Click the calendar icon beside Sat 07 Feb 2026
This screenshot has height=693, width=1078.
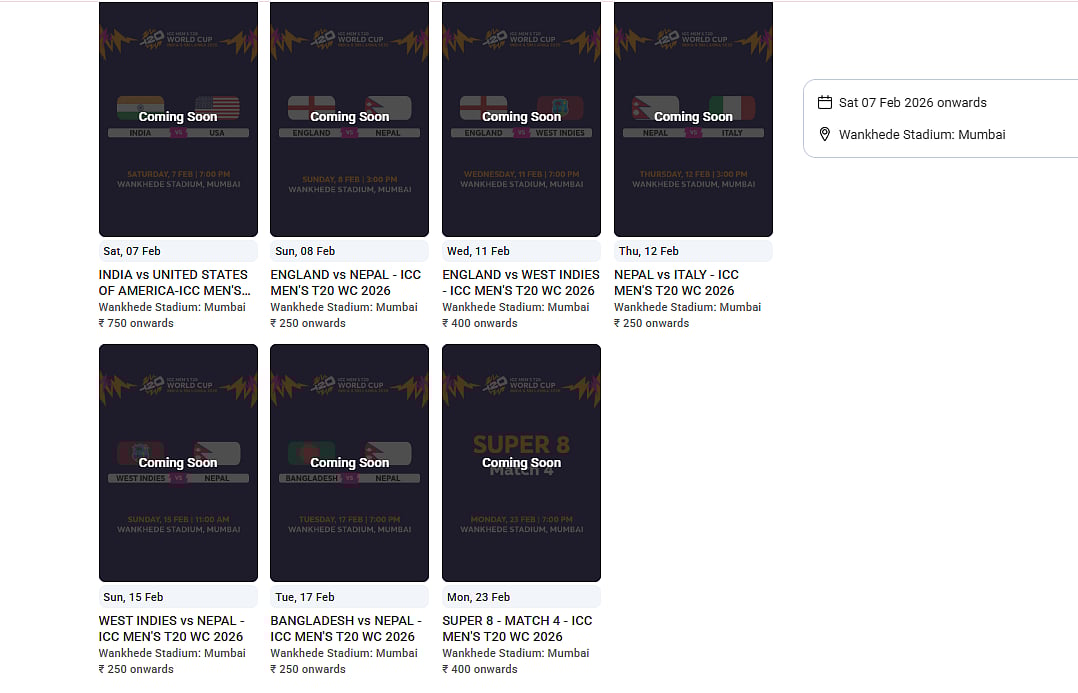tap(825, 102)
